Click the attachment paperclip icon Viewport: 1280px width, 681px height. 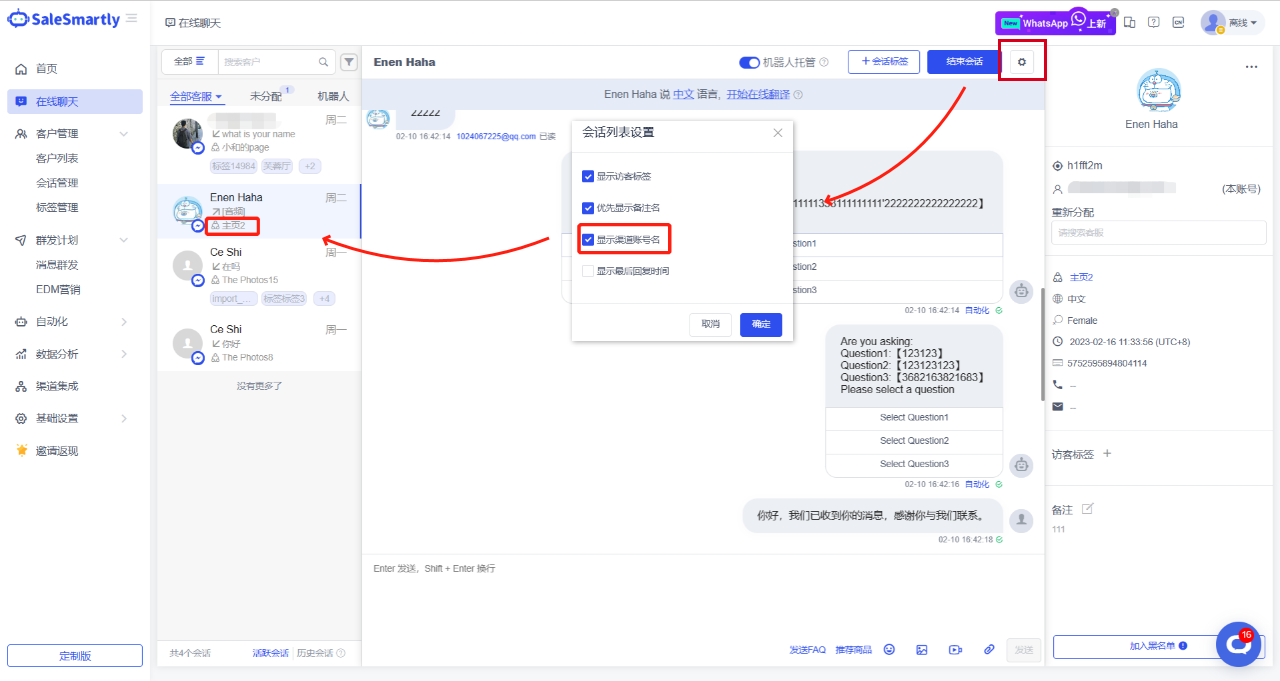click(989, 650)
